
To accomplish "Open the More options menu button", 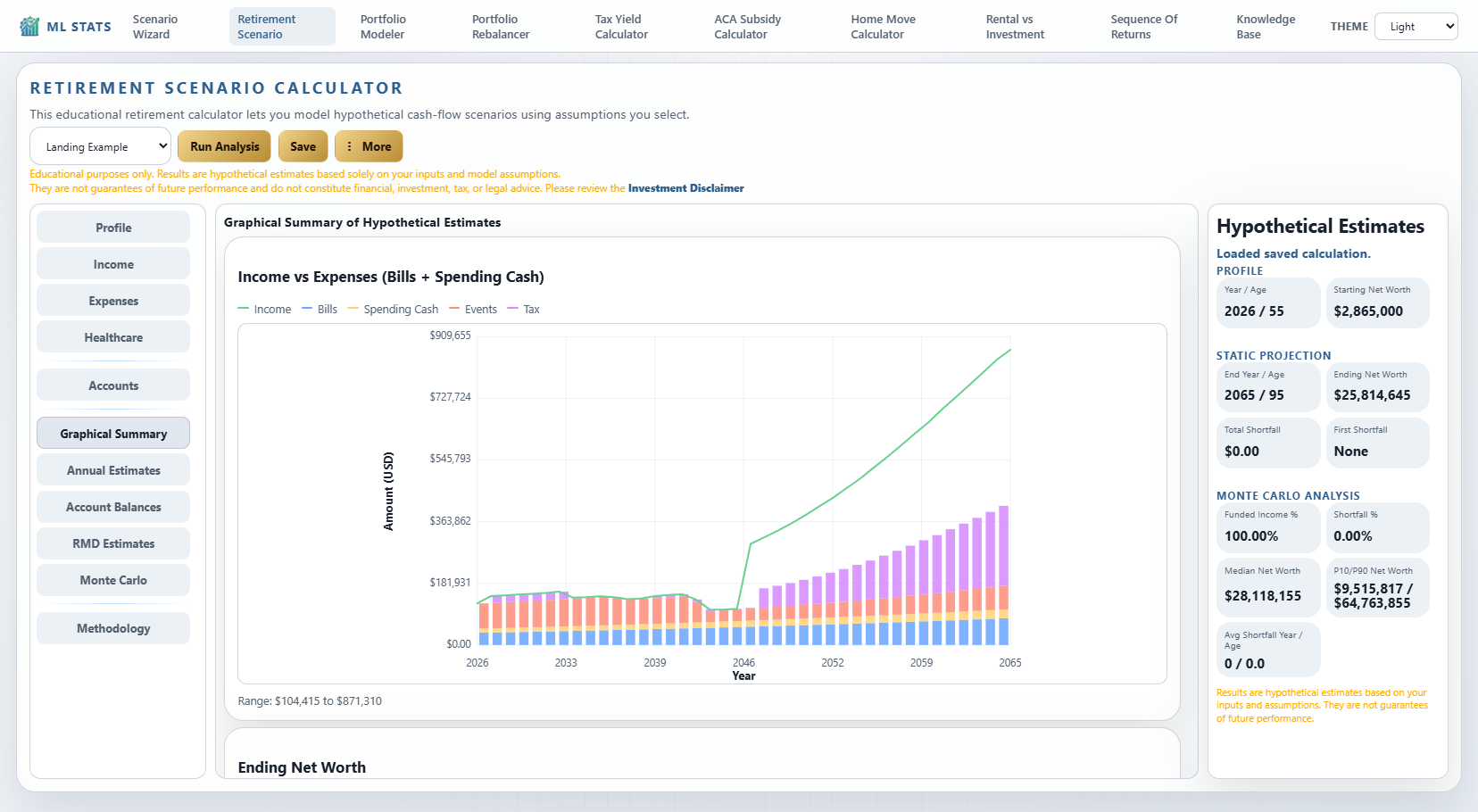I will (369, 146).
